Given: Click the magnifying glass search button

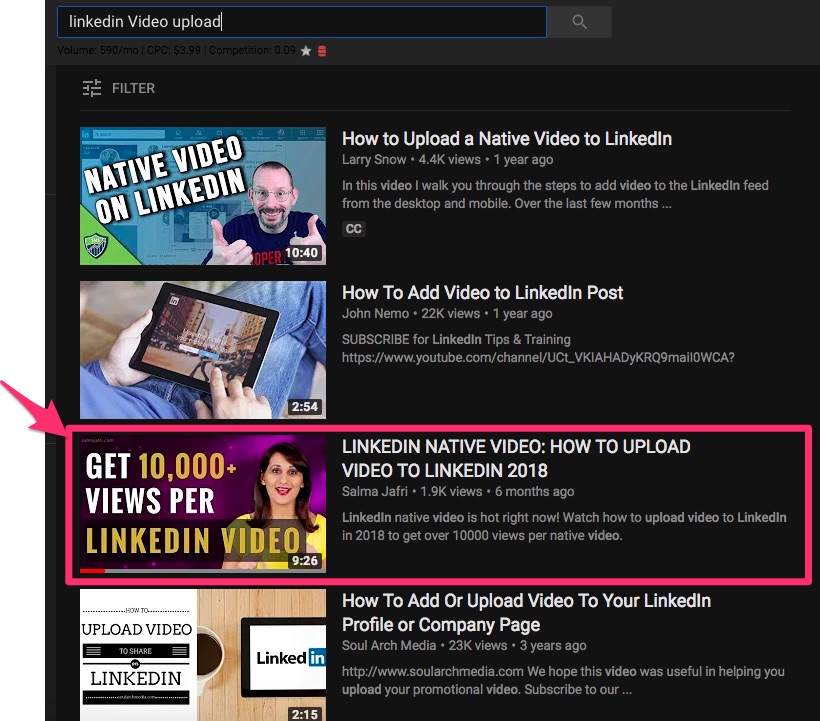Looking at the screenshot, I should 579,22.
